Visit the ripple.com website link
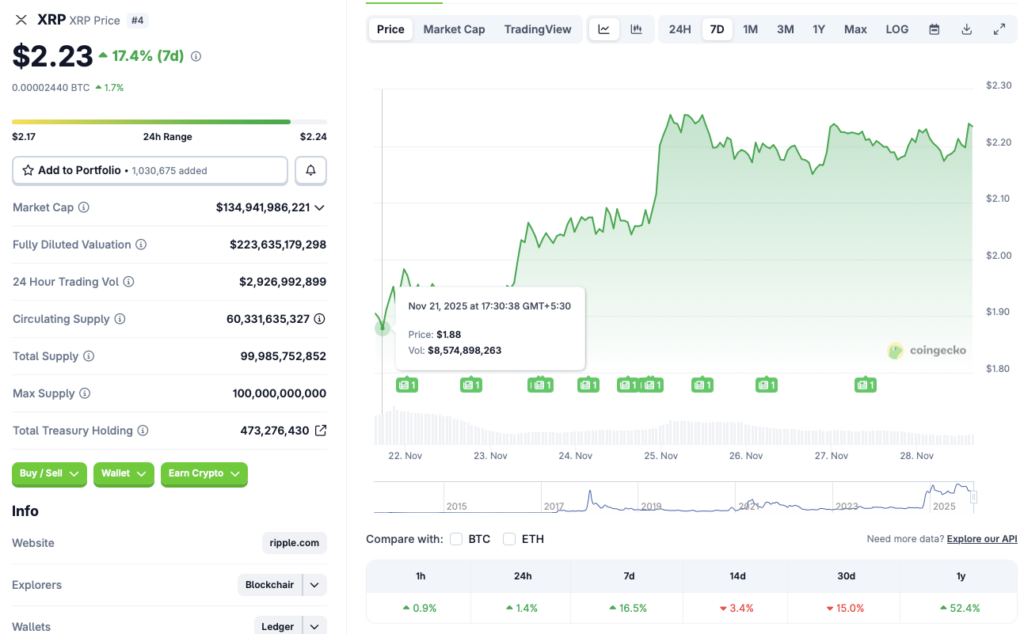This screenshot has height=634, width=1024. [x=293, y=542]
